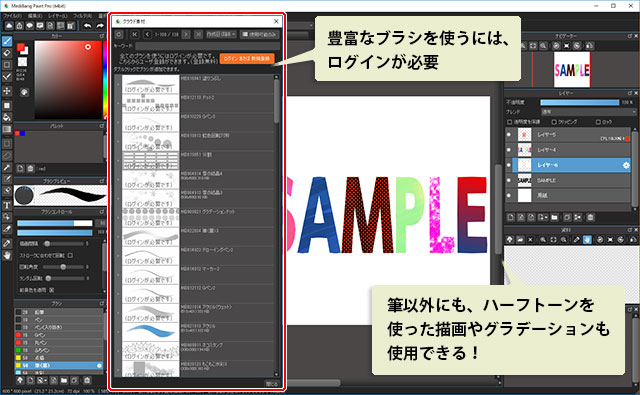
Task: Click the Undo arrow in toolbar
Action: pyautogui.click(x=87, y=26)
